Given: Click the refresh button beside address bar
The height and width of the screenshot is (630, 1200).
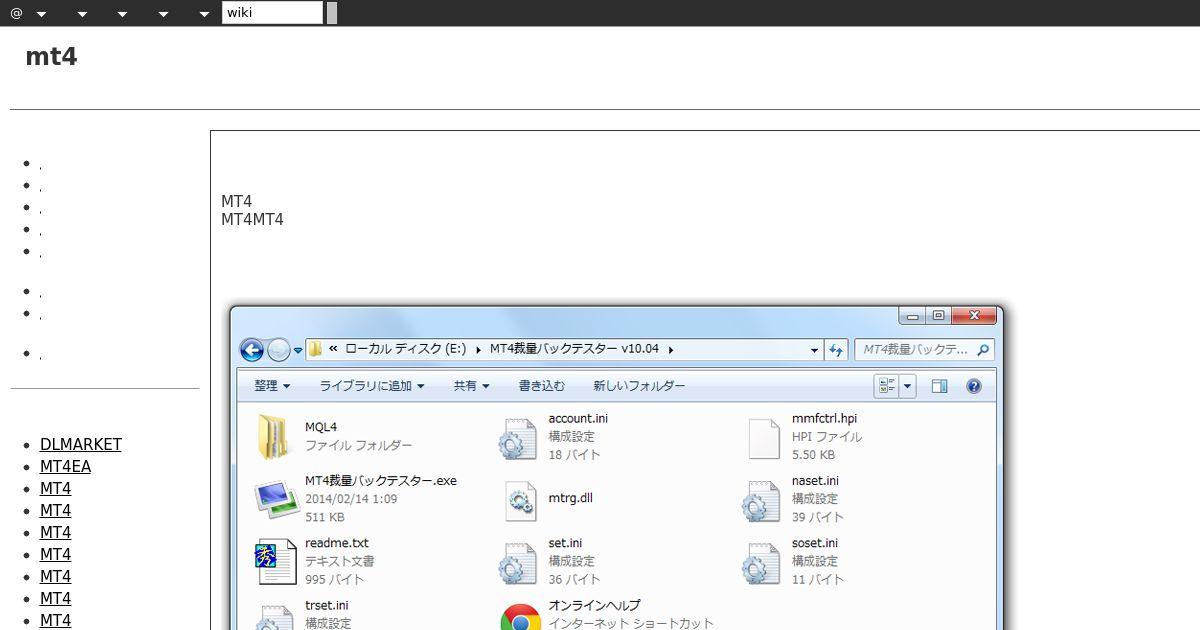Looking at the screenshot, I should [x=837, y=350].
